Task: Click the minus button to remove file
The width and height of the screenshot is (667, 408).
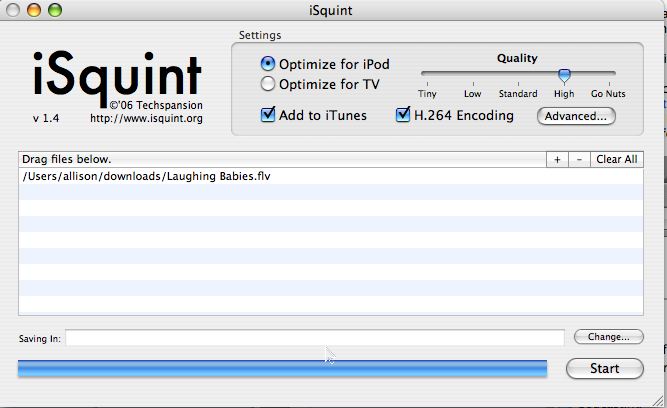Action: [x=579, y=159]
